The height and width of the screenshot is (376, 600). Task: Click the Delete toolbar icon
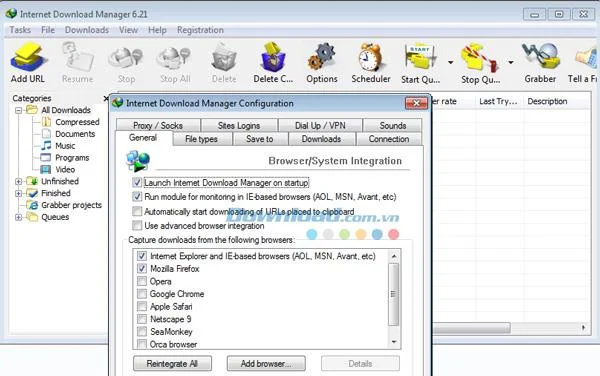click(224, 57)
